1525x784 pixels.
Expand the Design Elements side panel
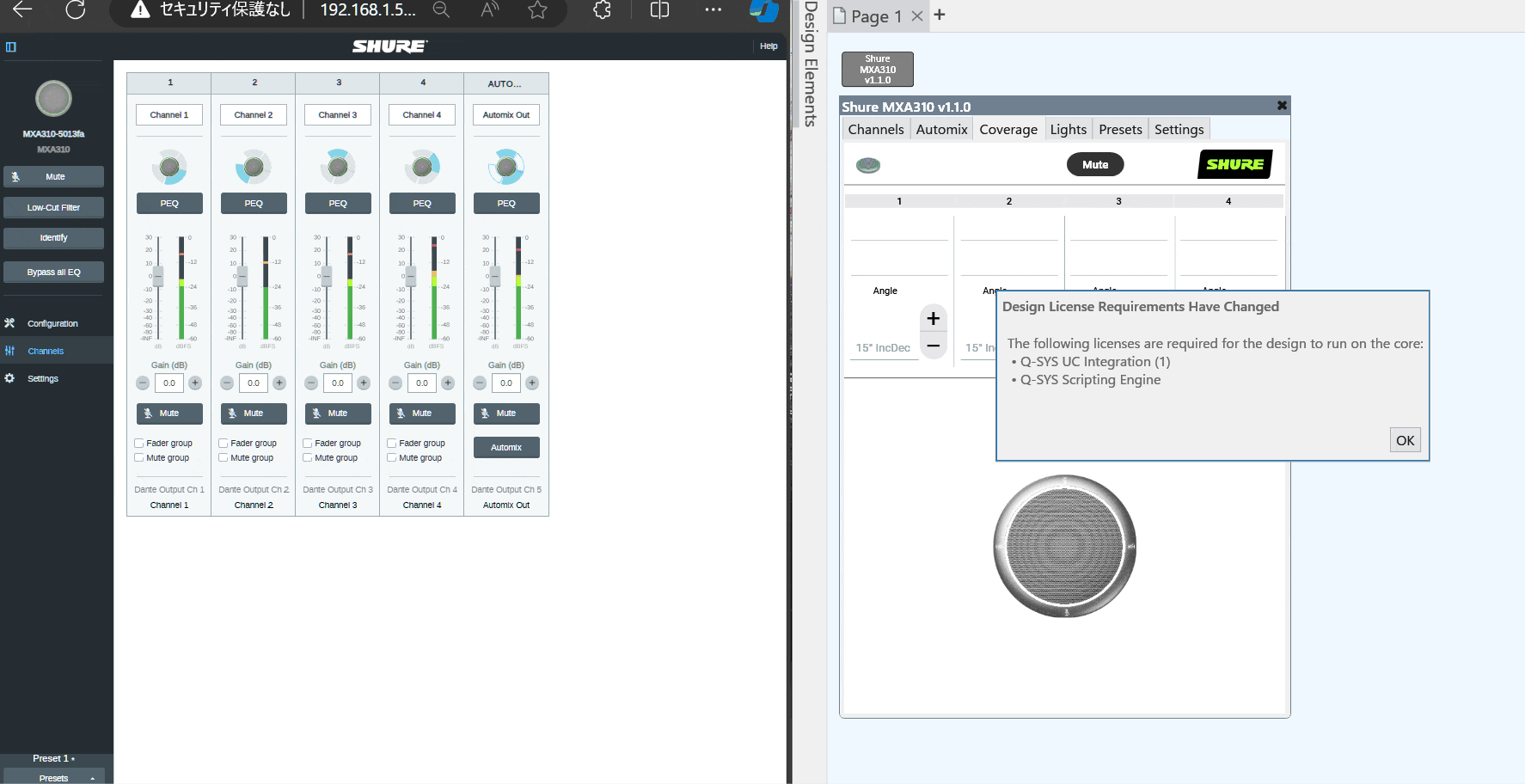pyautogui.click(x=809, y=64)
